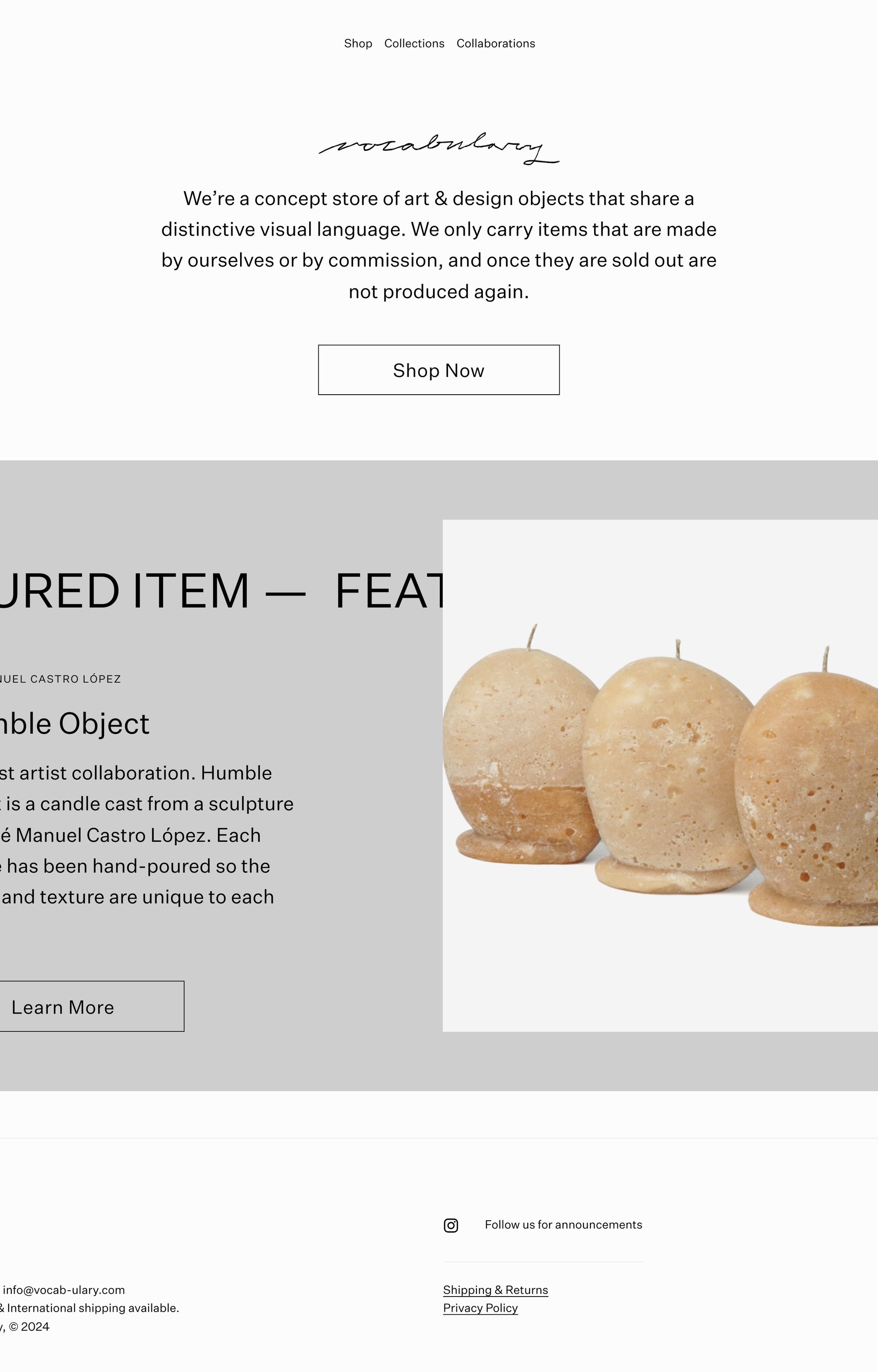Click the FEATURED ITEM marquee text
This screenshot has height=1372, width=878.
[221, 590]
